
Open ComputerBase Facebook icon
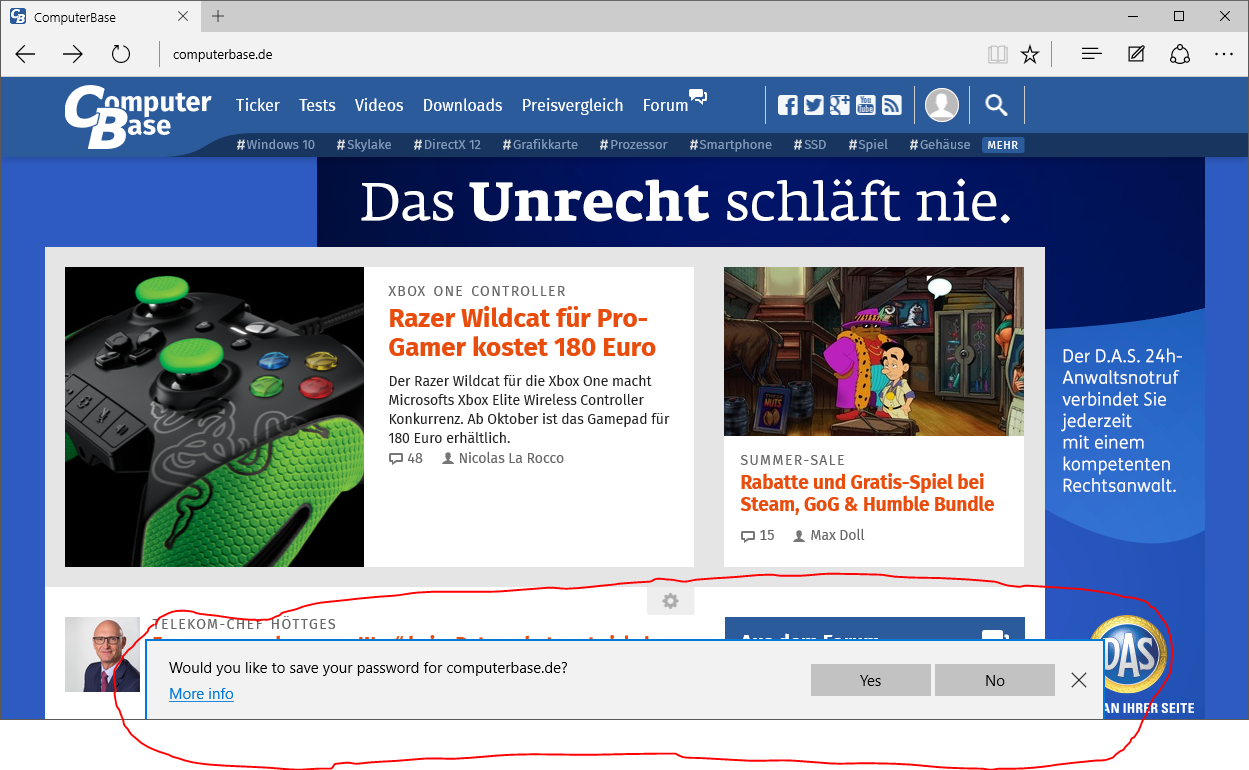(788, 105)
